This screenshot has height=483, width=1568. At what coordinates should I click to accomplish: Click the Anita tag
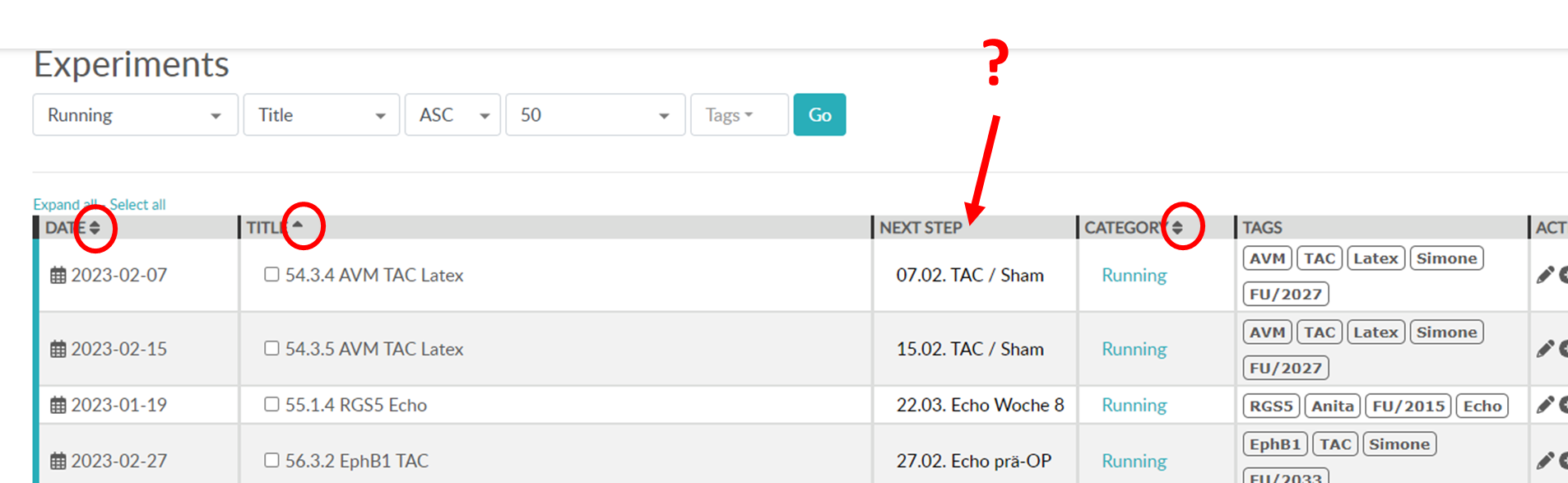point(1332,406)
